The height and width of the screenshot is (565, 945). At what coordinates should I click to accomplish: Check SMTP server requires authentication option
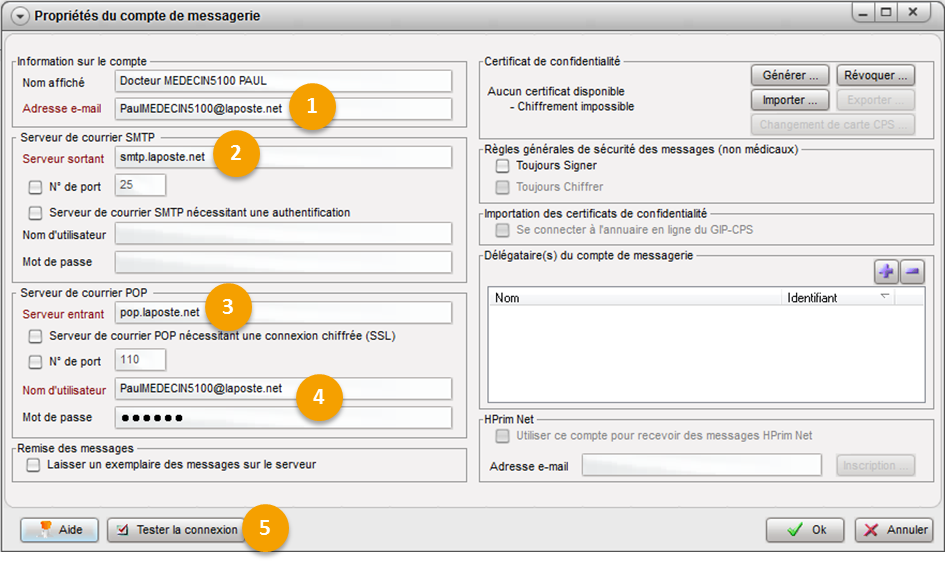[36, 212]
